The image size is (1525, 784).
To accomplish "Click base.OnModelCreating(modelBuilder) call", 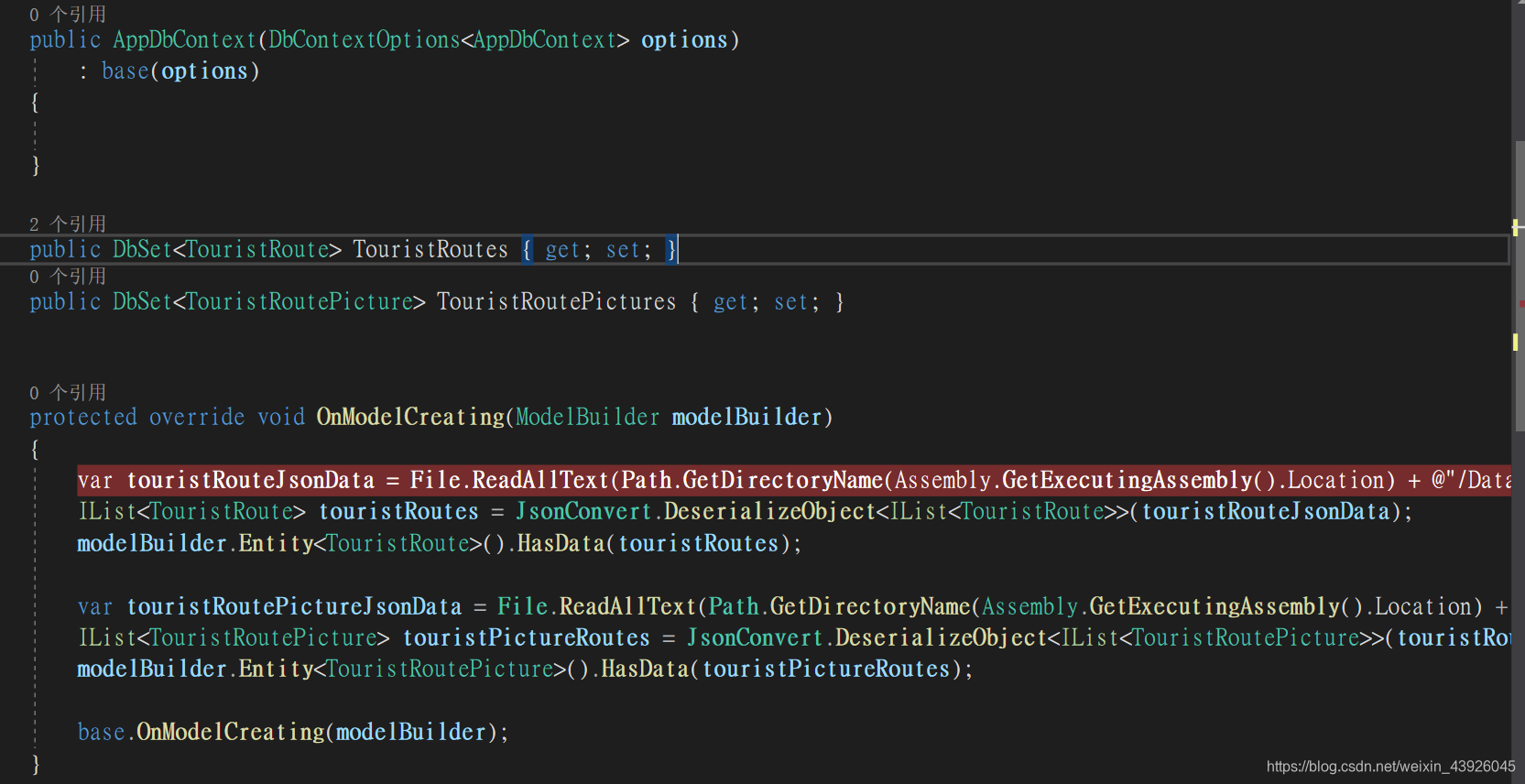I will [x=293, y=733].
